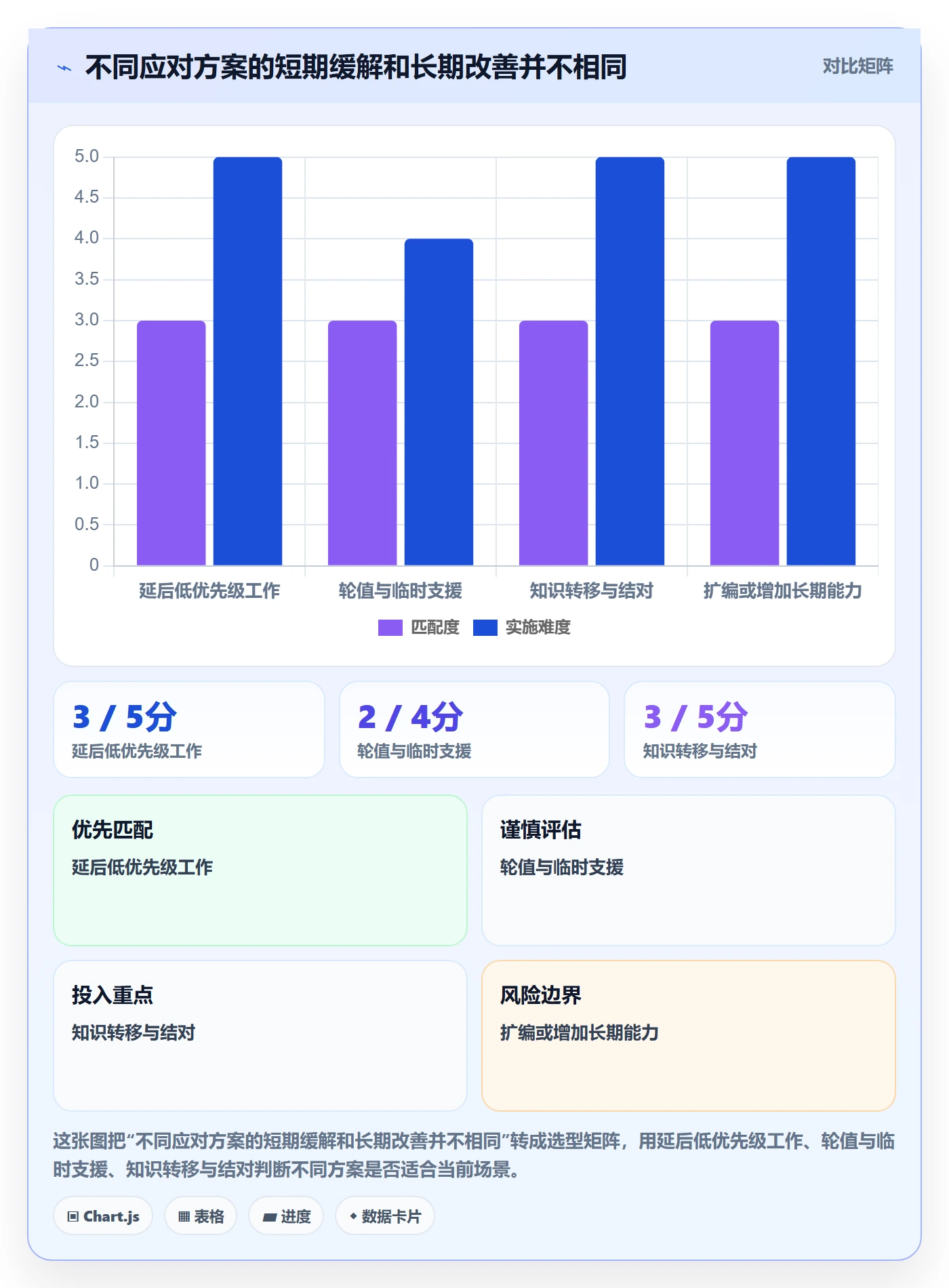This screenshot has width=949, height=1288.
Task: Select the purple bar for 扩编或增加长期能力
Action: 744,443
